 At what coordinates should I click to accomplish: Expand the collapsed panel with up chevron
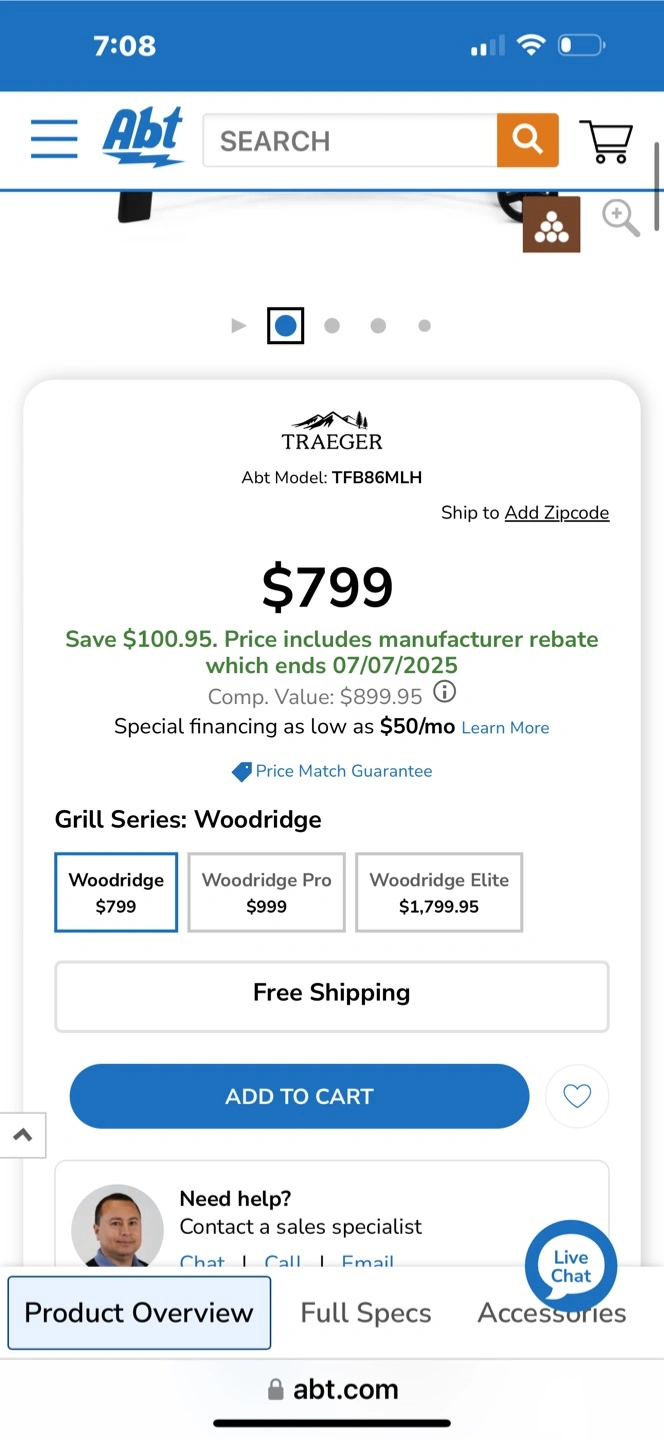22,1135
